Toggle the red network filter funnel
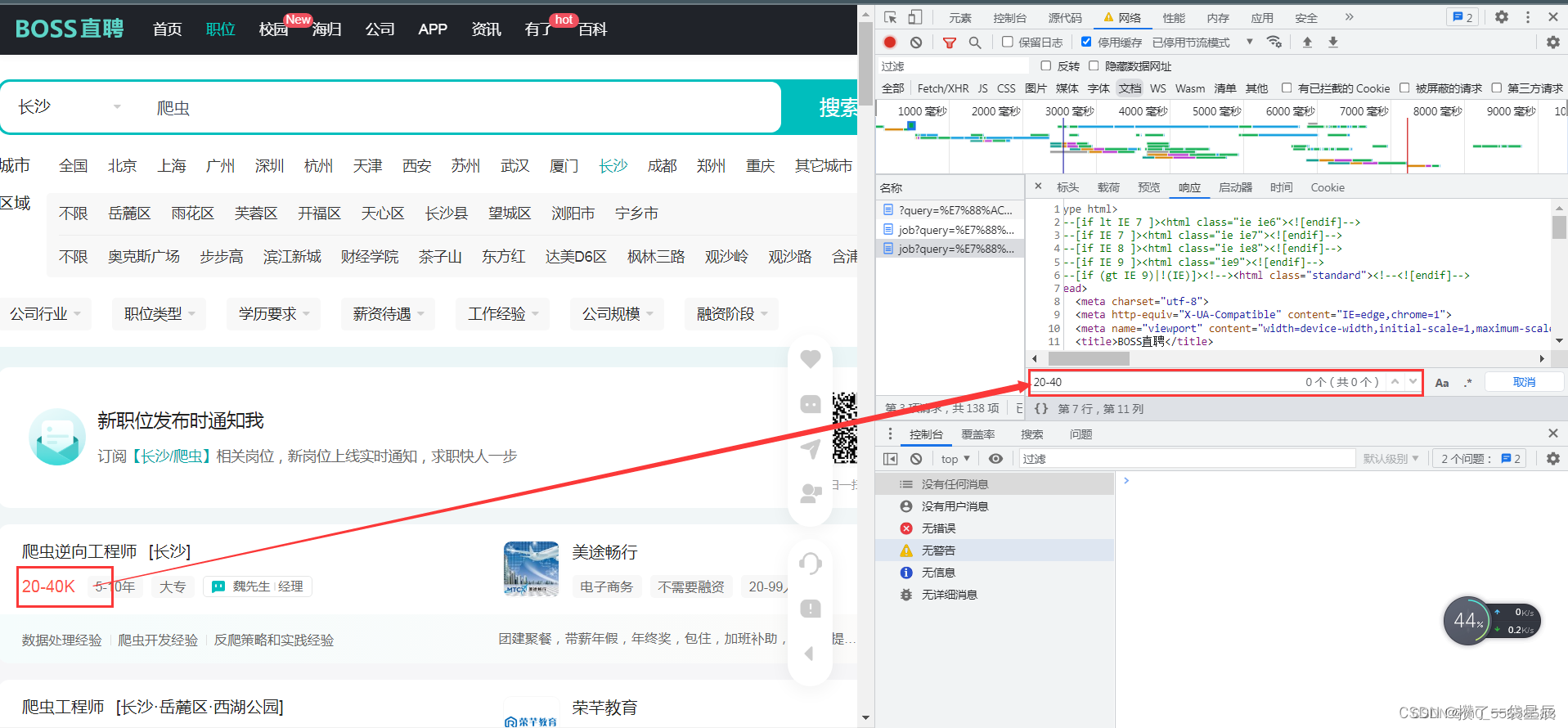The height and width of the screenshot is (728, 1568). click(x=950, y=43)
